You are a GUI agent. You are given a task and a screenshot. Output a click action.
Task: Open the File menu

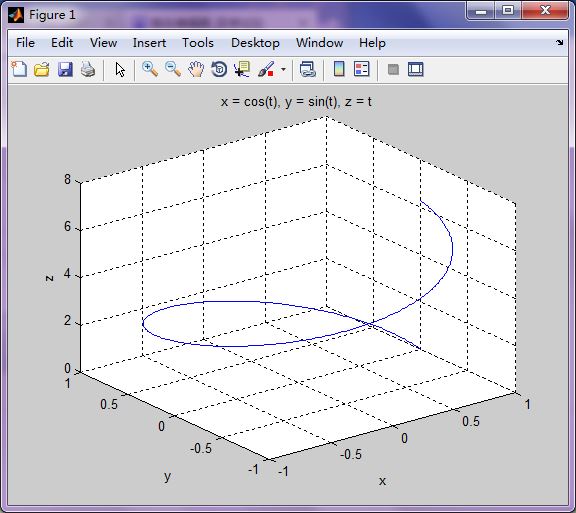[25, 43]
